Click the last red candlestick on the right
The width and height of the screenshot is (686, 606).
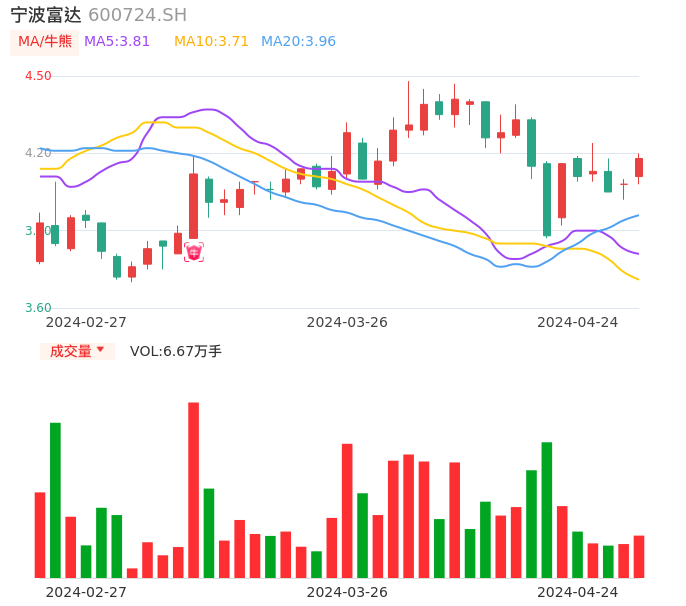coord(639,167)
